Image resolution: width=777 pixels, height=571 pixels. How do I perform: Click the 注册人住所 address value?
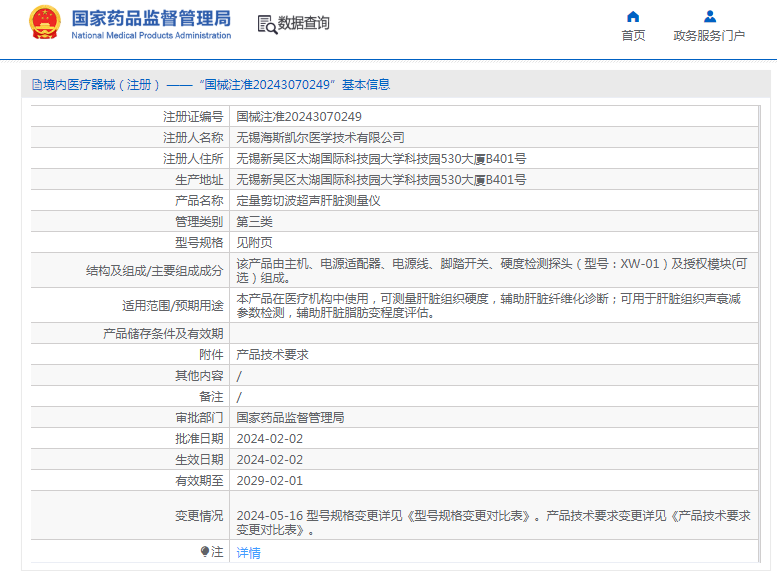(381, 159)
